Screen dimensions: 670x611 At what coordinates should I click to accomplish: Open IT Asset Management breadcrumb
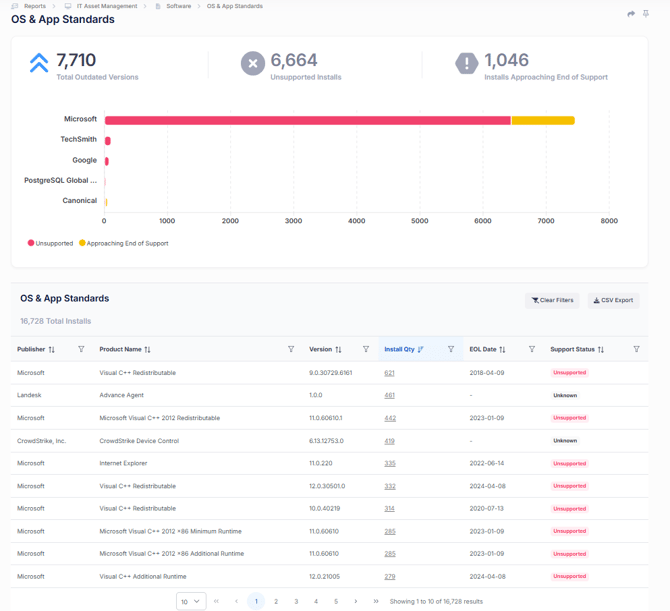tap(106, 6)
